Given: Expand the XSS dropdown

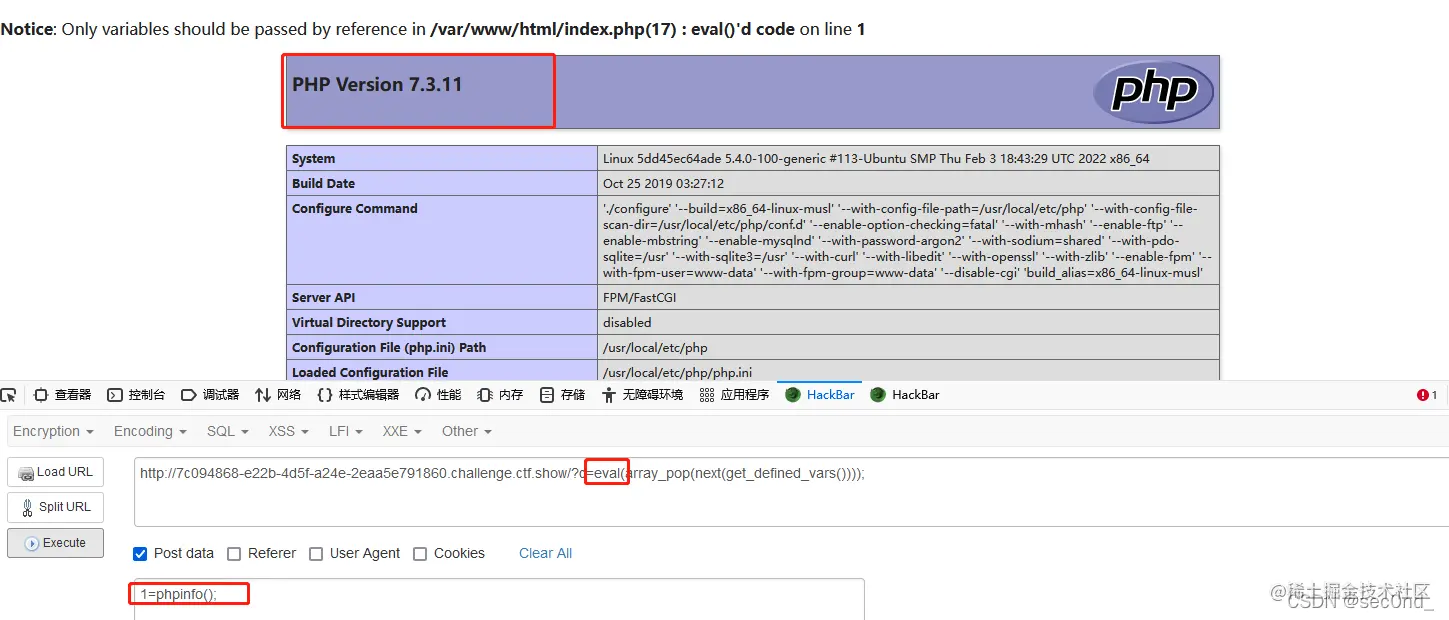Looking at the screenshot, I should pyautogui.click(x=288, y=431).
